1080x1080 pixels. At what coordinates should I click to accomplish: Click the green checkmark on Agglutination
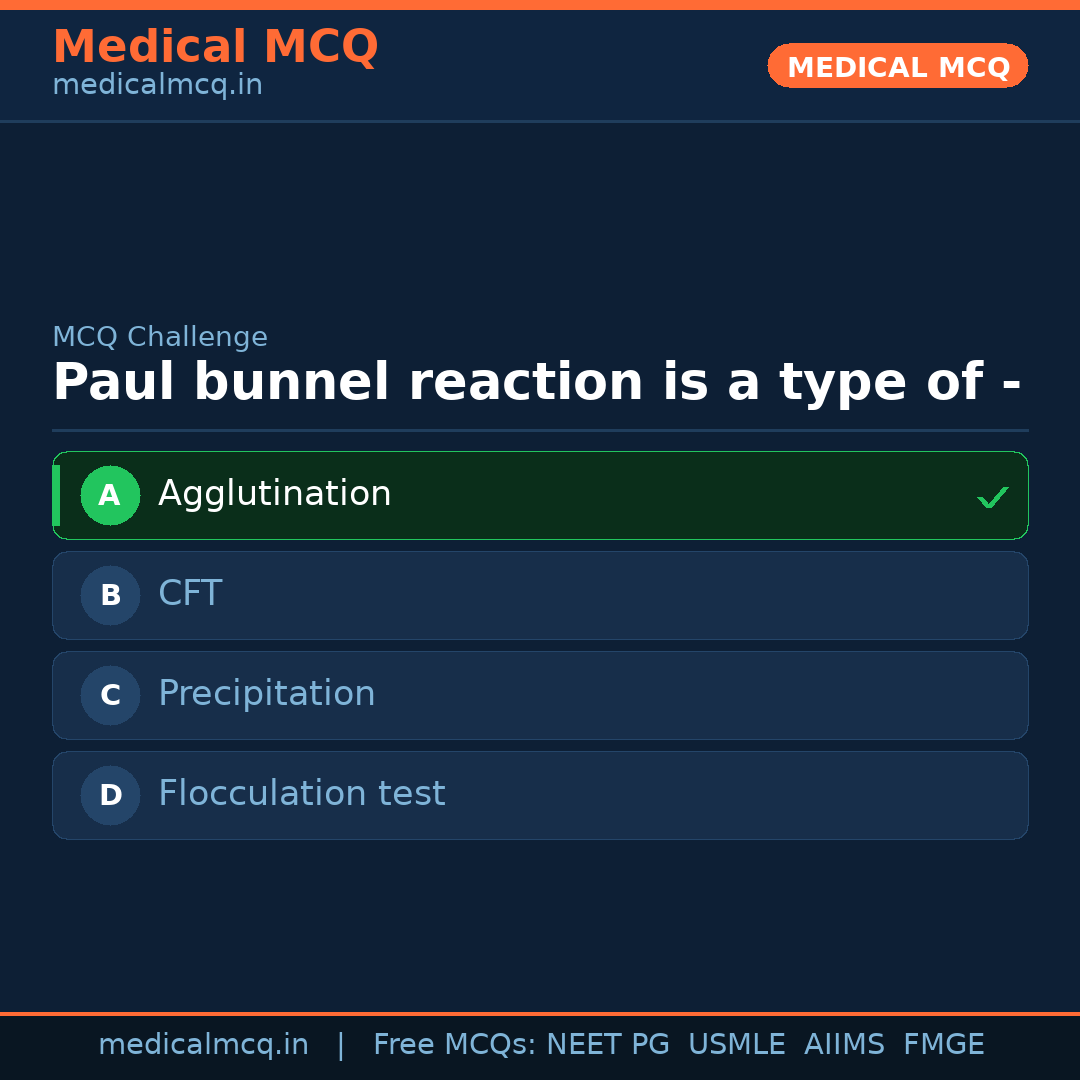[992, 497]
